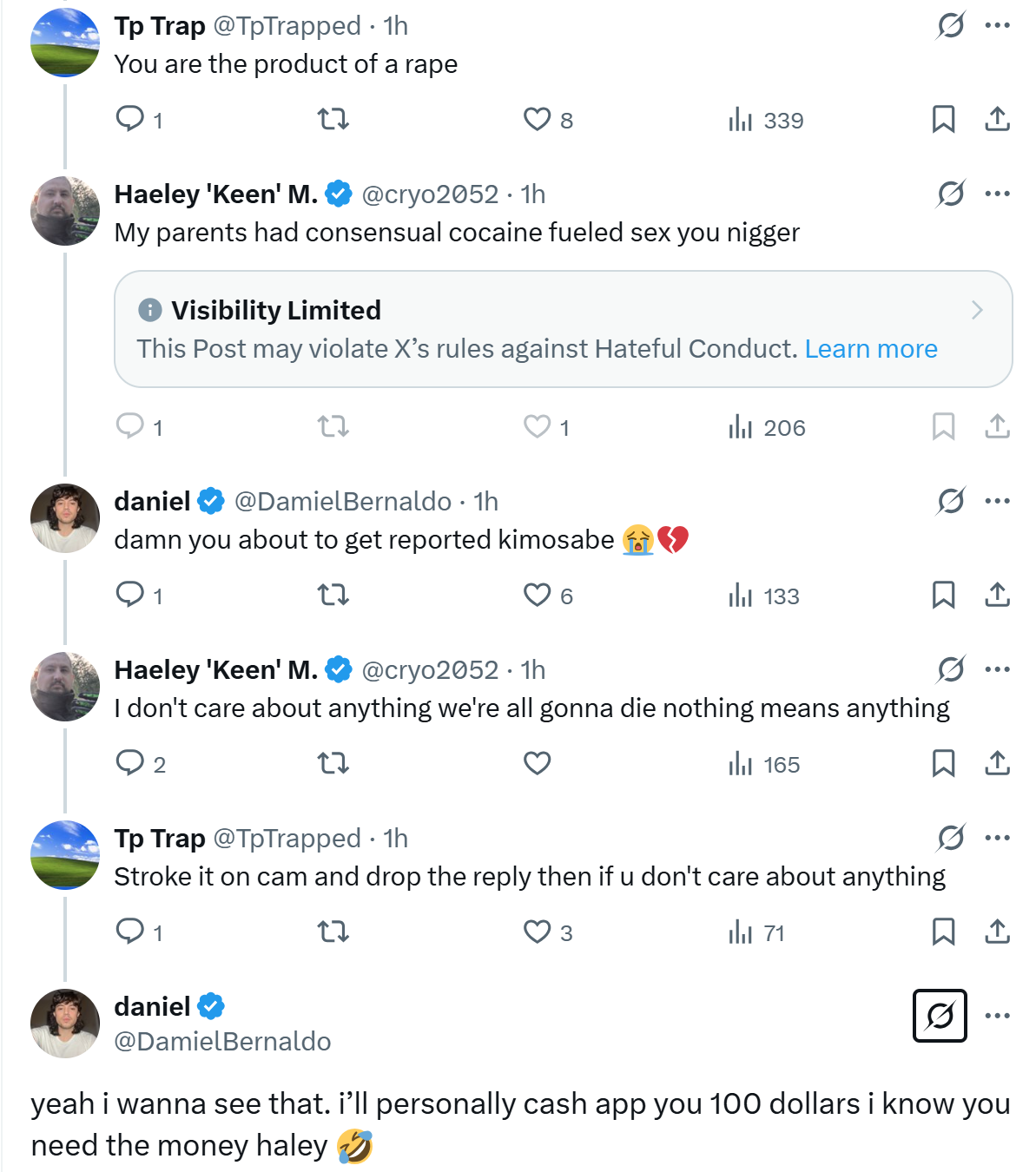Click reply icon showing 2 replies

(x=130, y=763)
